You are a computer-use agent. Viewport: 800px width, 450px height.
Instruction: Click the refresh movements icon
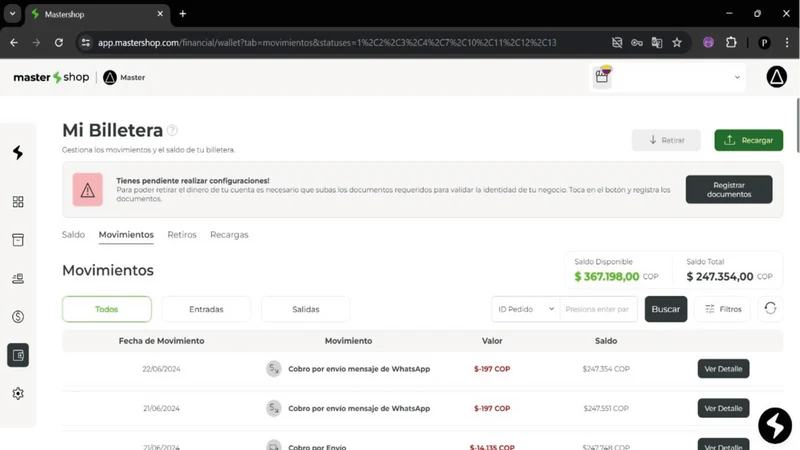[770, 309]
